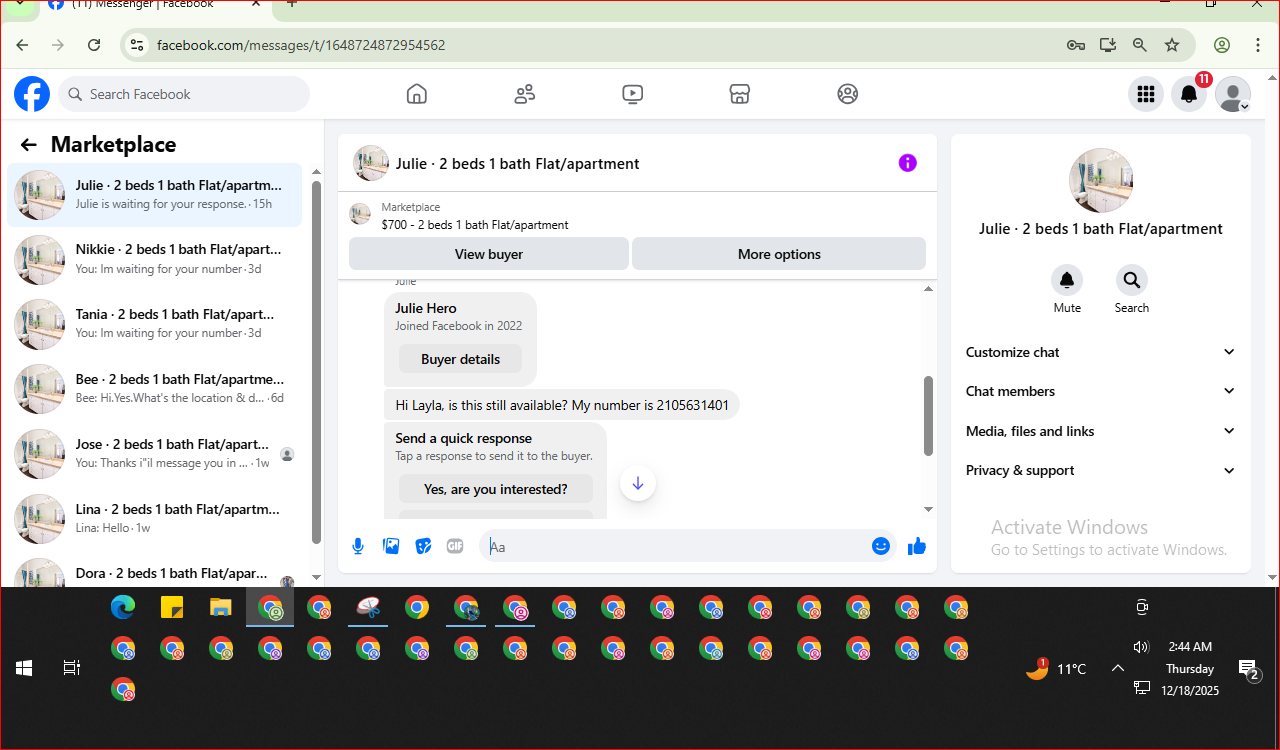Expand Privacy & support section
The width and height of the screenshot is (1280, 750).
click(x=1100, y=470)
